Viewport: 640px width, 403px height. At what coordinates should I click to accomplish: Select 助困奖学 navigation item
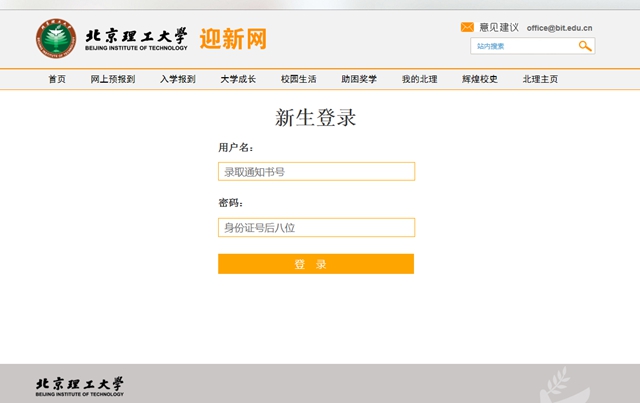point(358,79)
